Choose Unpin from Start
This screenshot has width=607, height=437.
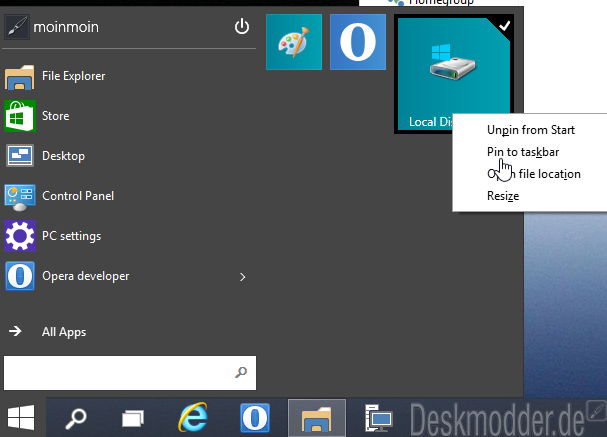[531, 130]
